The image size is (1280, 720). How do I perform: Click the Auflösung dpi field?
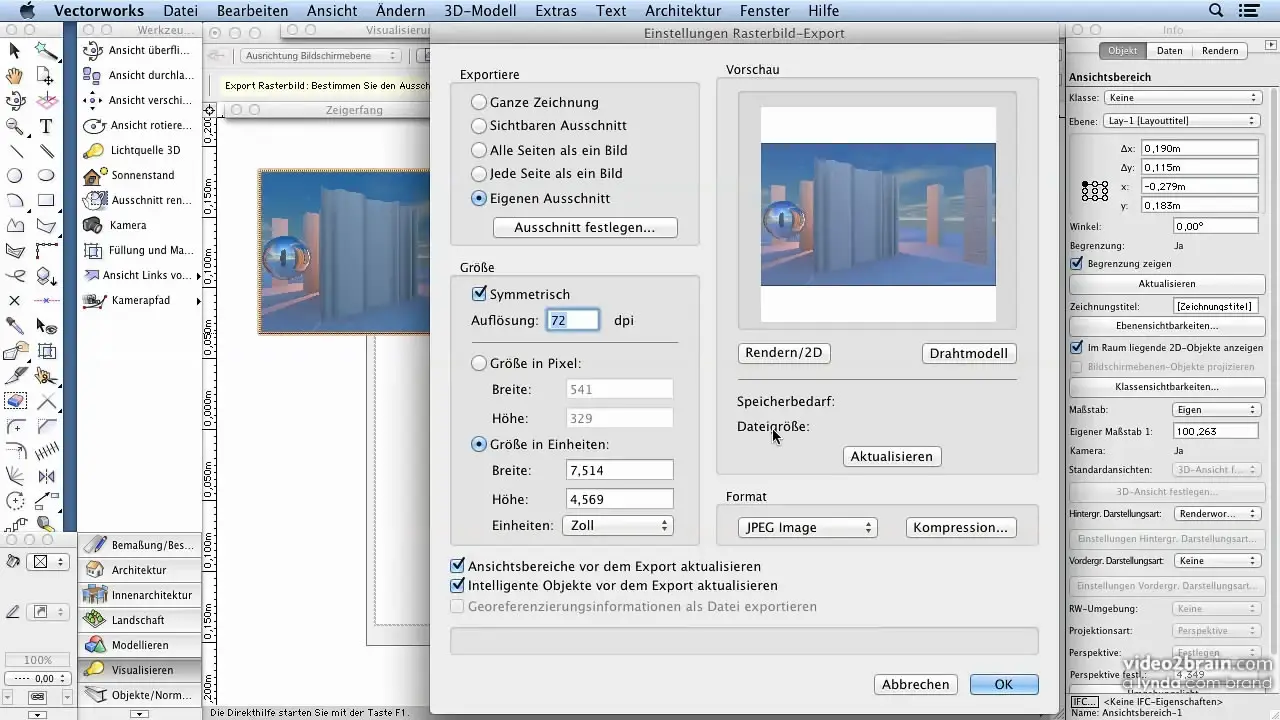pyautogui.click(x=573, y=321)
